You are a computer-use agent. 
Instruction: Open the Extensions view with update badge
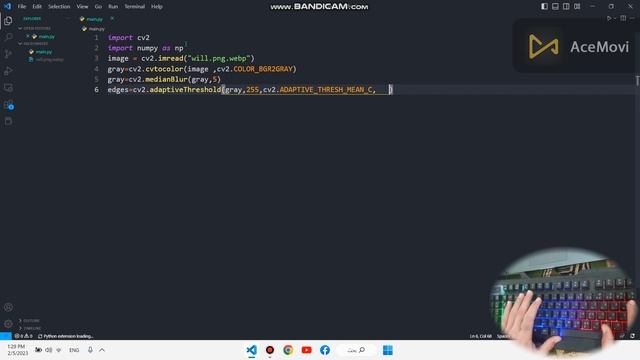click(8, 104)
